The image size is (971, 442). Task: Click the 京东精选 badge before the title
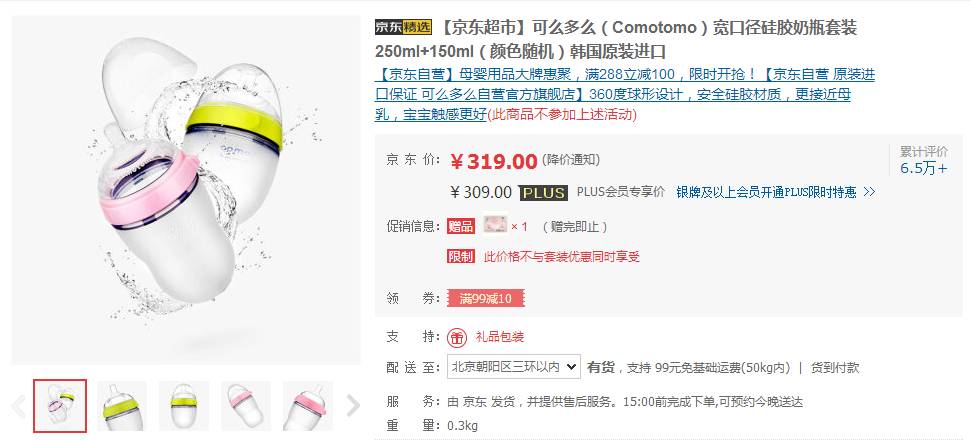click(x=403, y=27)
